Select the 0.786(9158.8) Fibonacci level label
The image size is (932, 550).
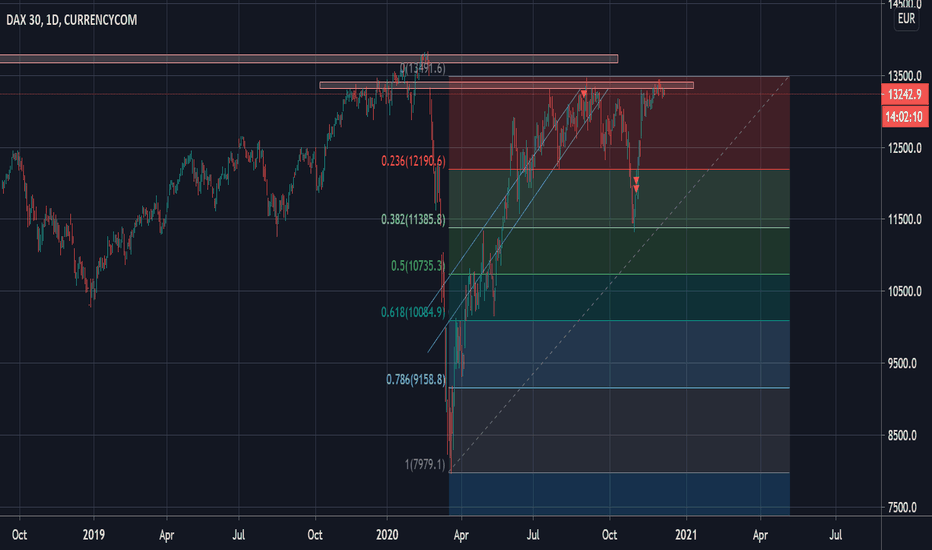(415, 379)
